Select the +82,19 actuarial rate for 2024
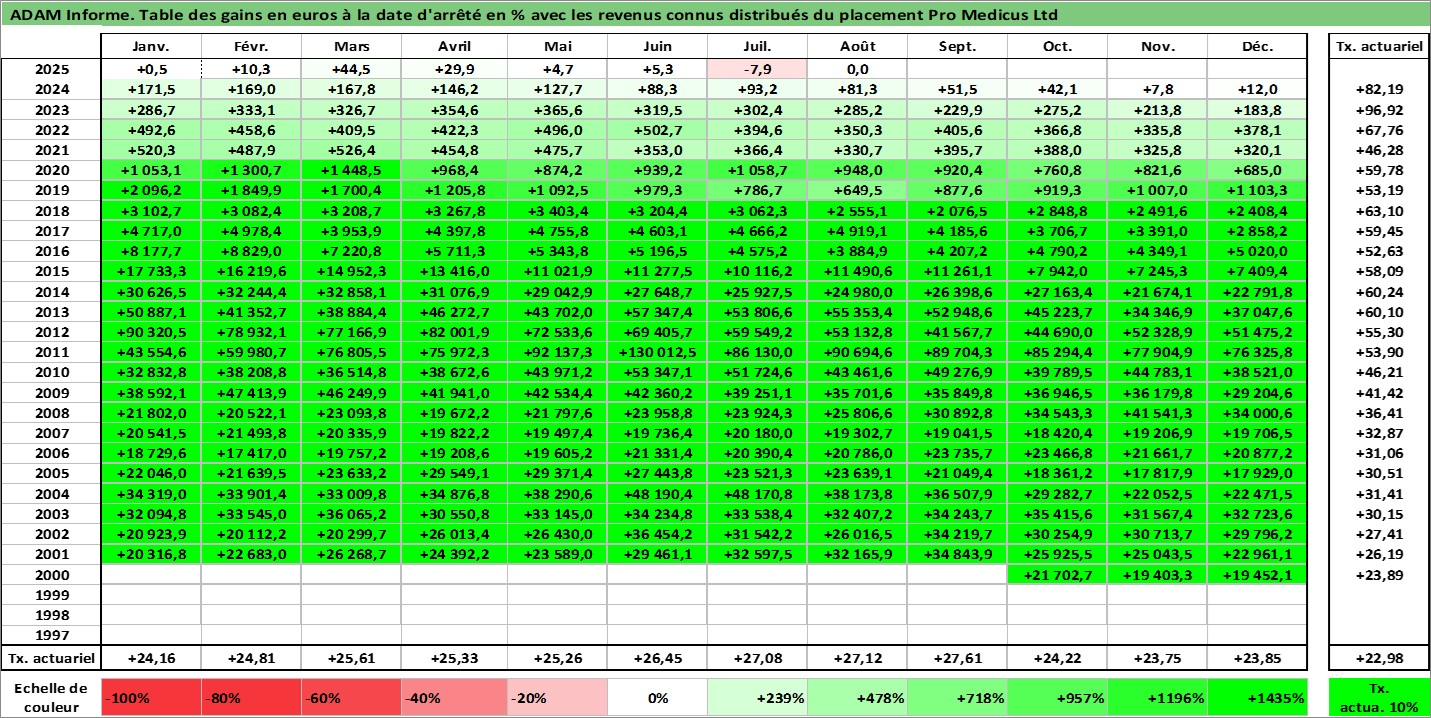Viewport: 1431px width, 718px height. click(1379, 88)
